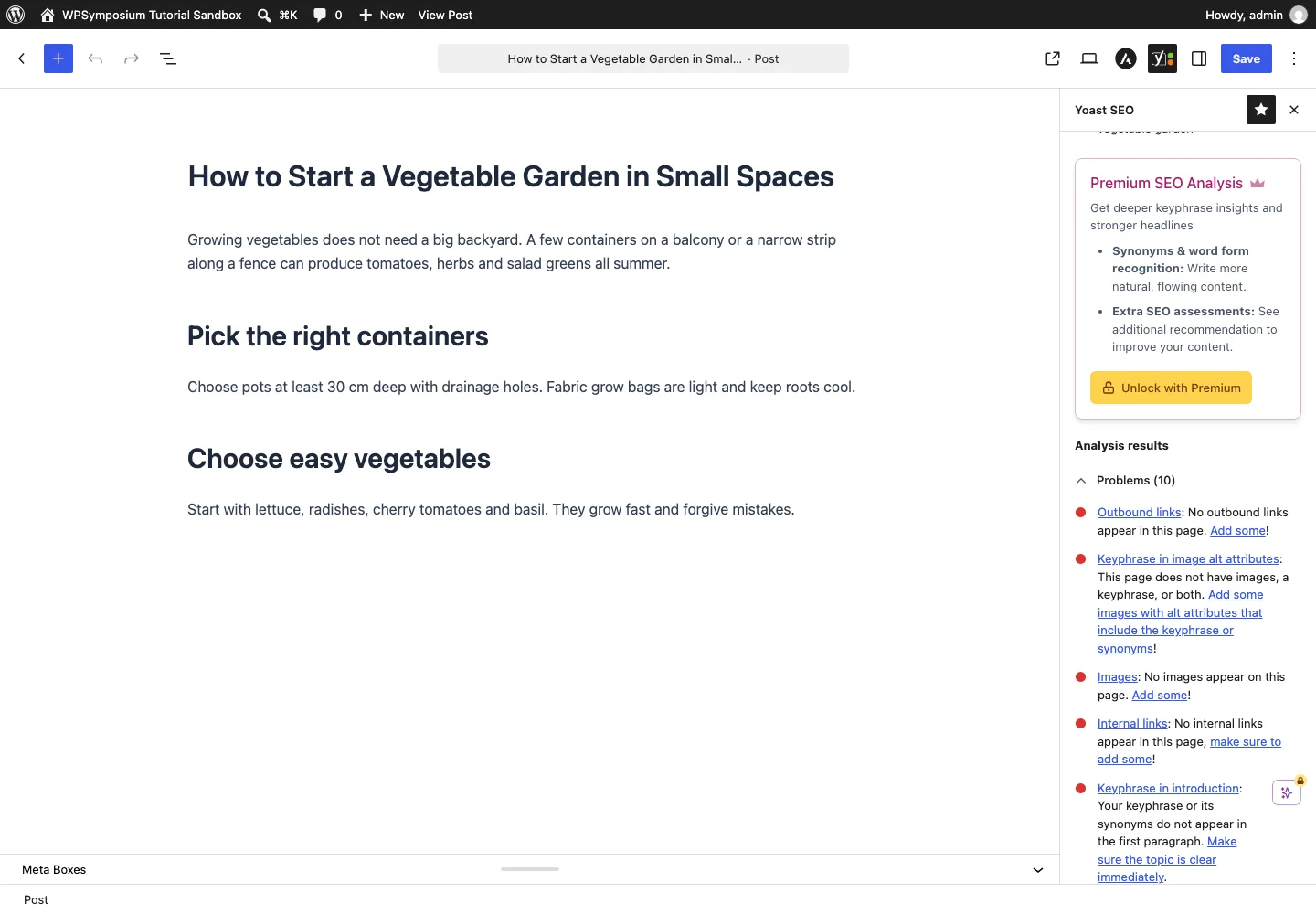Image resolution: width=1316 pixels, height=914 pixels.
Task: Undo the last change
Action: (x=95, y=58)
